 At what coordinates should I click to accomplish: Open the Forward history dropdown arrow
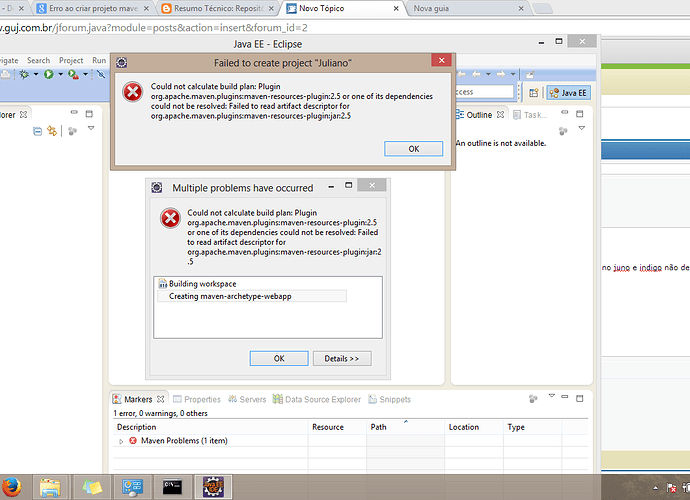(513, 74)
